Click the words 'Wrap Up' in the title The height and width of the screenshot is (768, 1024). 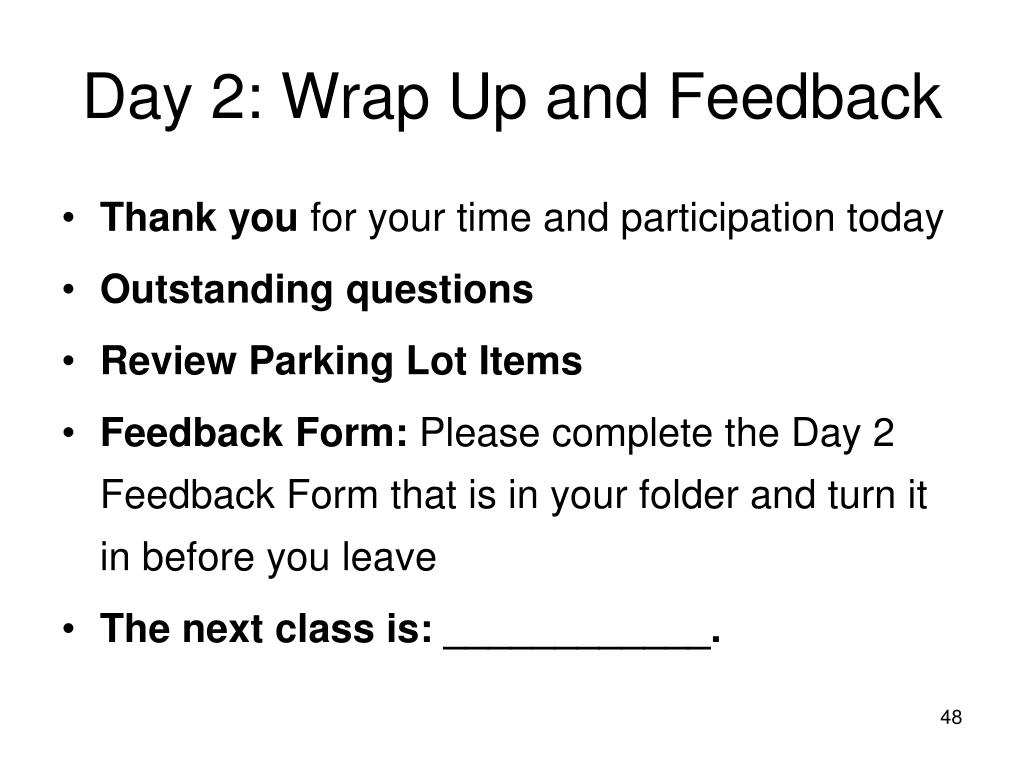pyautogui.click(x=404, y=99)
